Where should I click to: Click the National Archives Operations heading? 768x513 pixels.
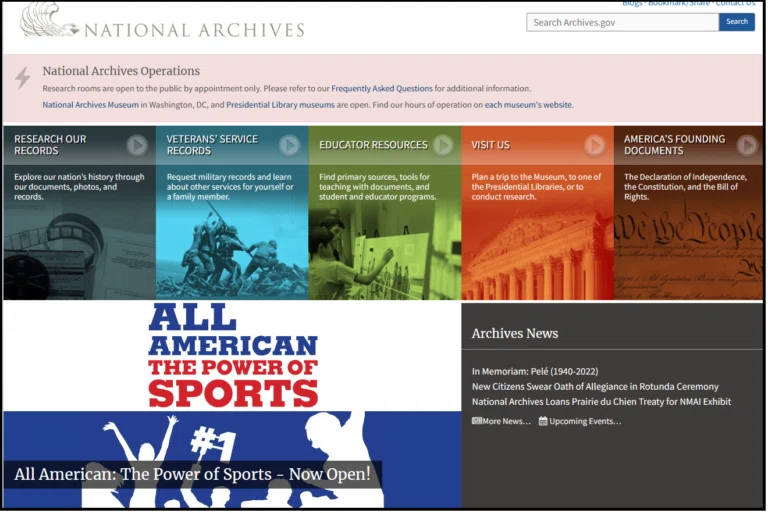pyautogui.click(x=121, y=72)
